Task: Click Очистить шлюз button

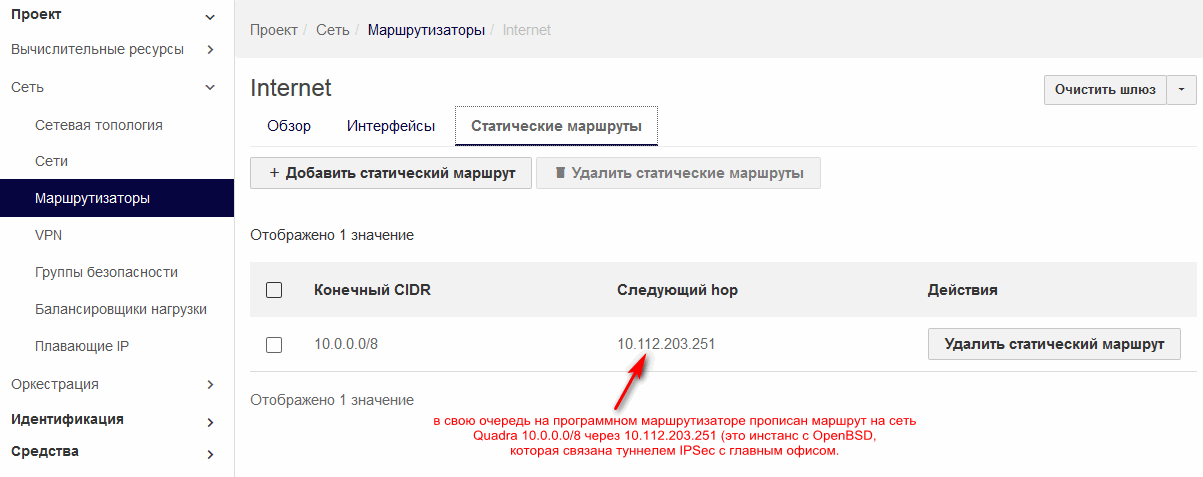Action: click(1105, 90)
